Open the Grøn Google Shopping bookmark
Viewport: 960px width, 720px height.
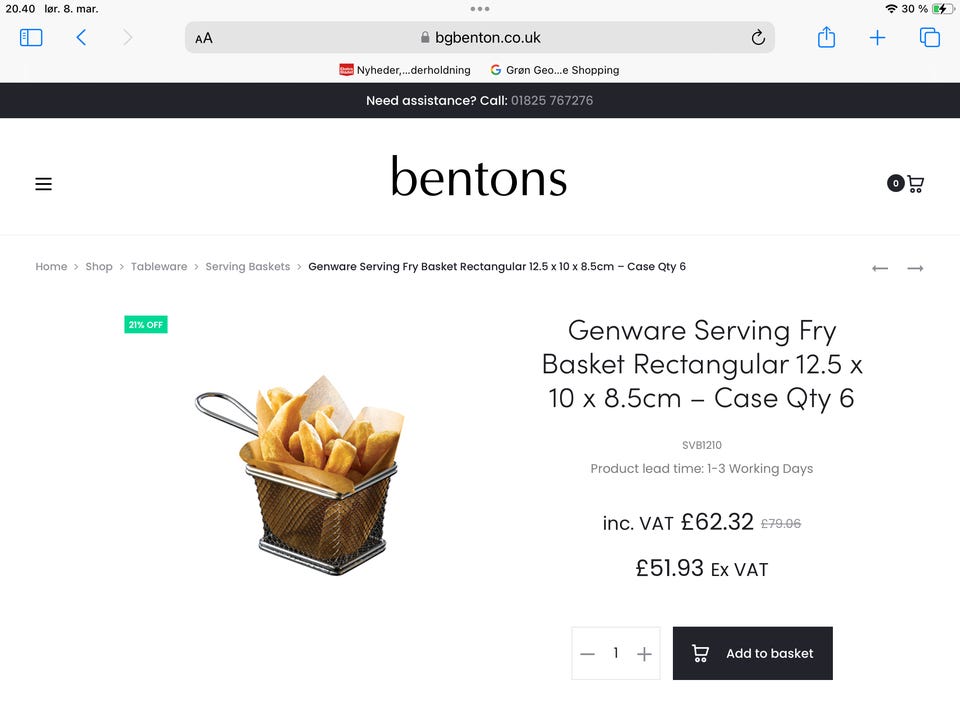[555, 70]
